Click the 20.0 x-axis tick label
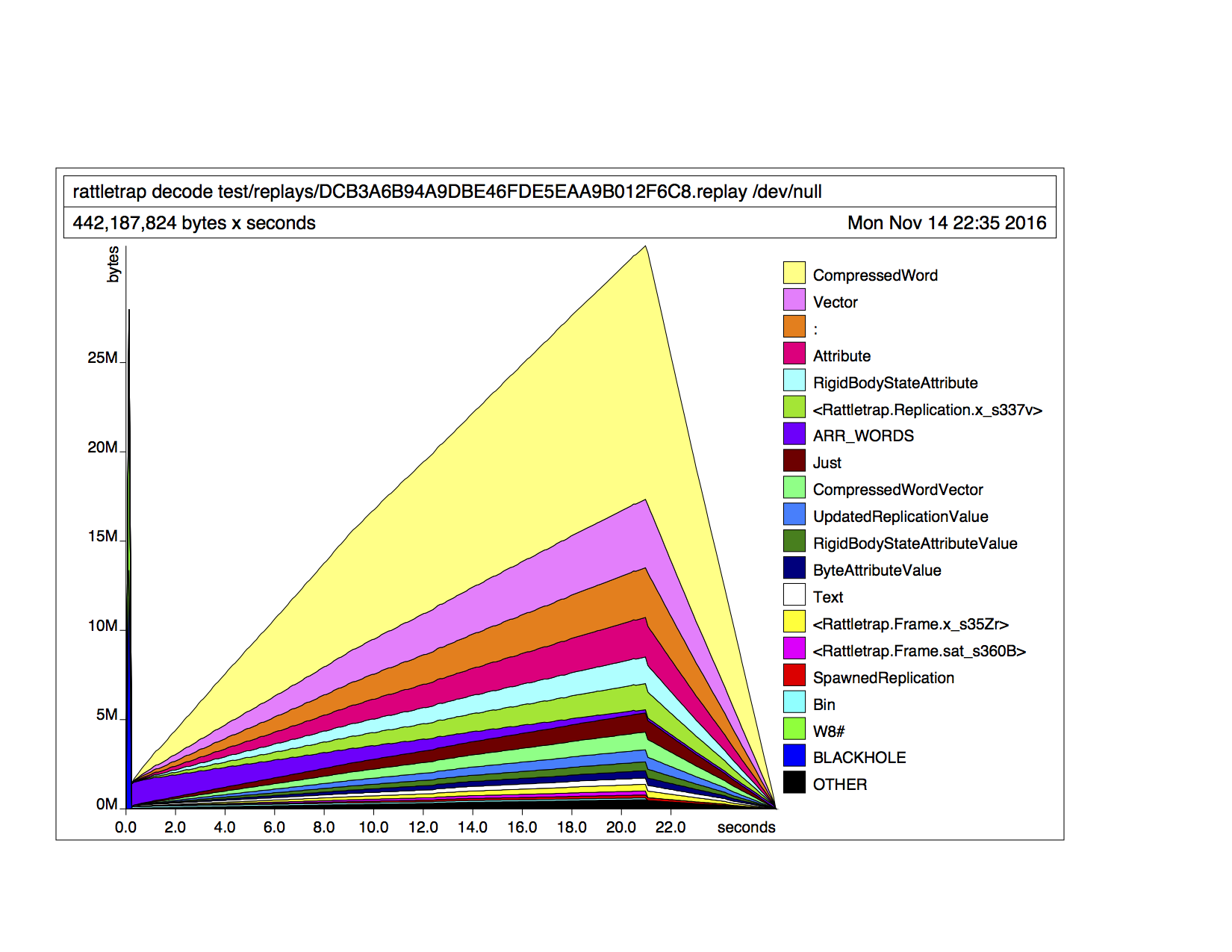This screenshot has width=1232, height=952. [x=621, y=827]
